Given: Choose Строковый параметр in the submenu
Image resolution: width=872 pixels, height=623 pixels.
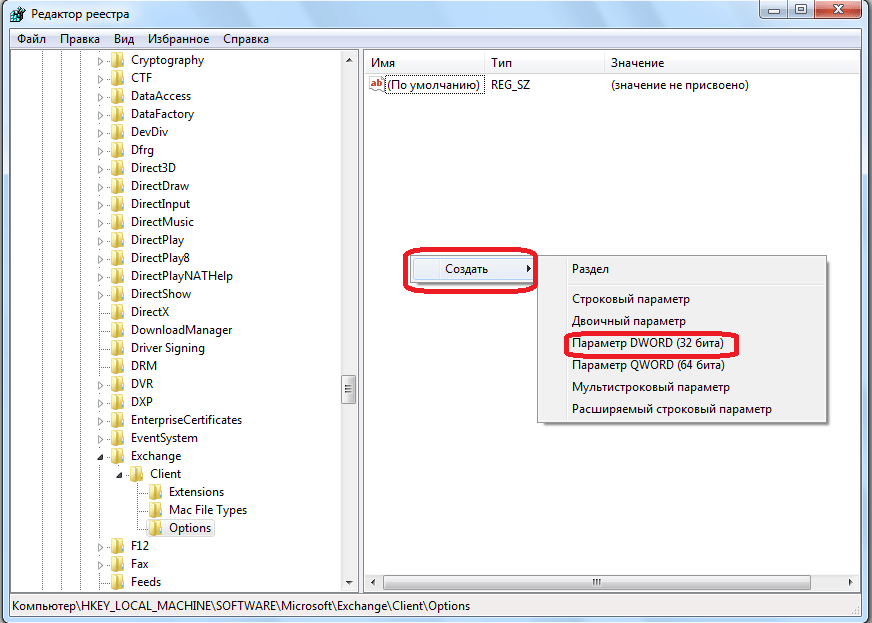Looking at the screenshot, I should tap(630, 299).
